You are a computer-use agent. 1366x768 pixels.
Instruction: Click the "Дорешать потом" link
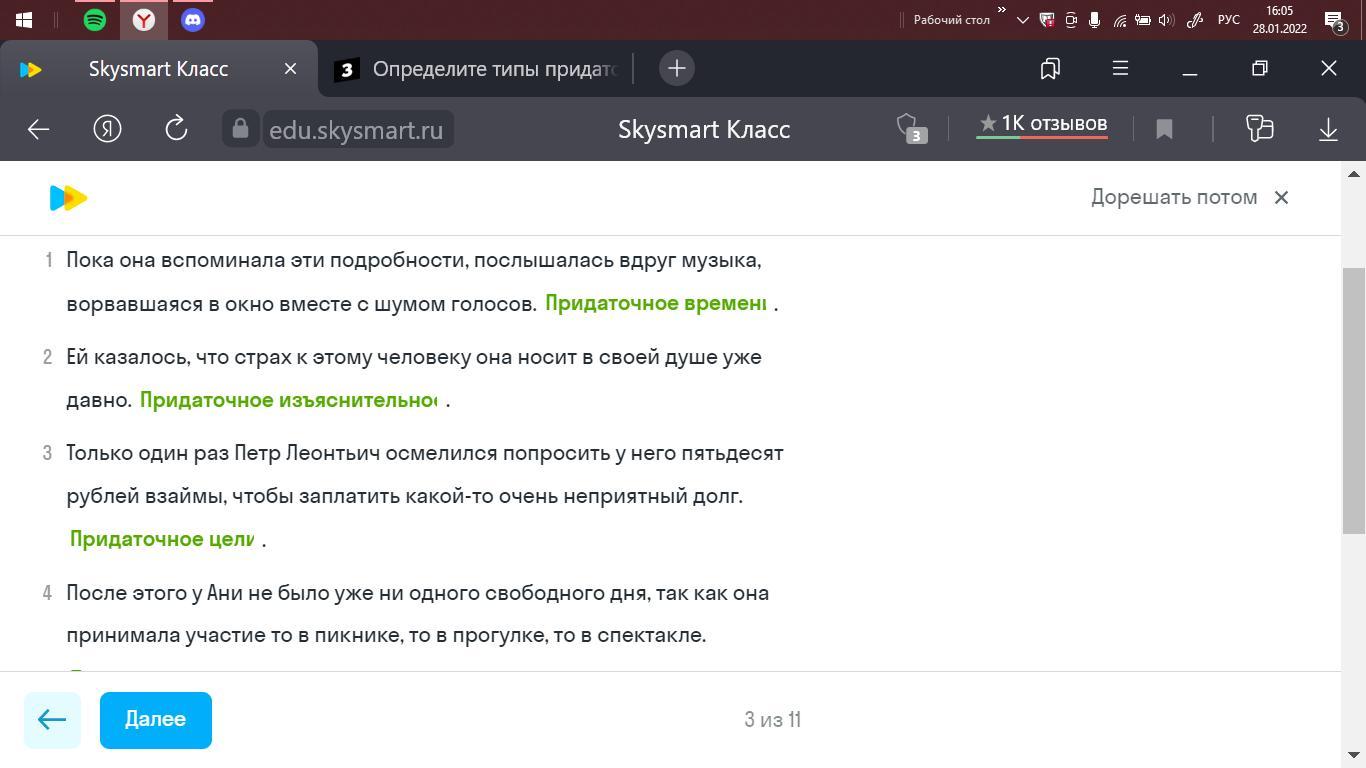point(1174,197)
